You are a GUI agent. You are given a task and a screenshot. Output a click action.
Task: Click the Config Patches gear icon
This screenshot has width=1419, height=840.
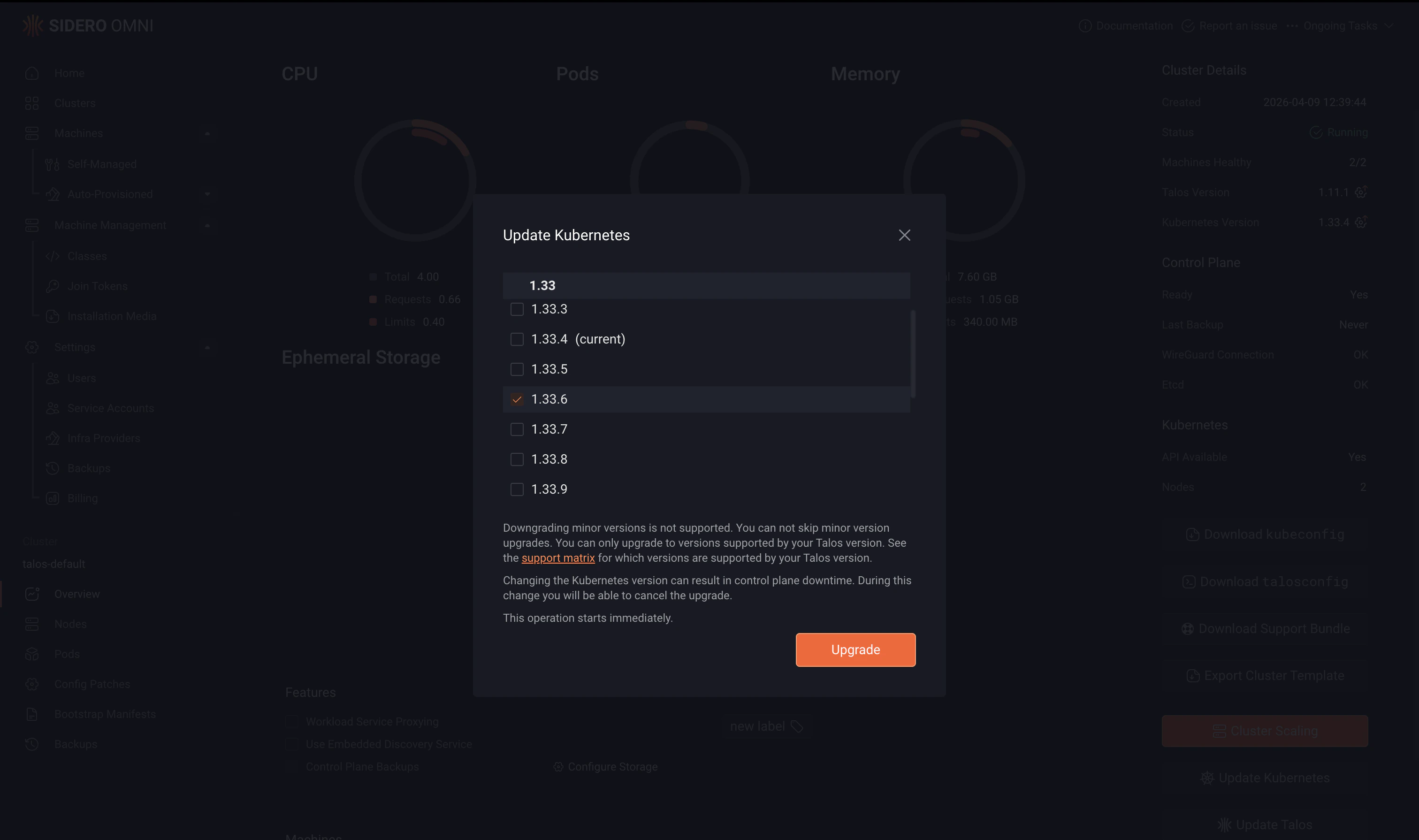32,684
